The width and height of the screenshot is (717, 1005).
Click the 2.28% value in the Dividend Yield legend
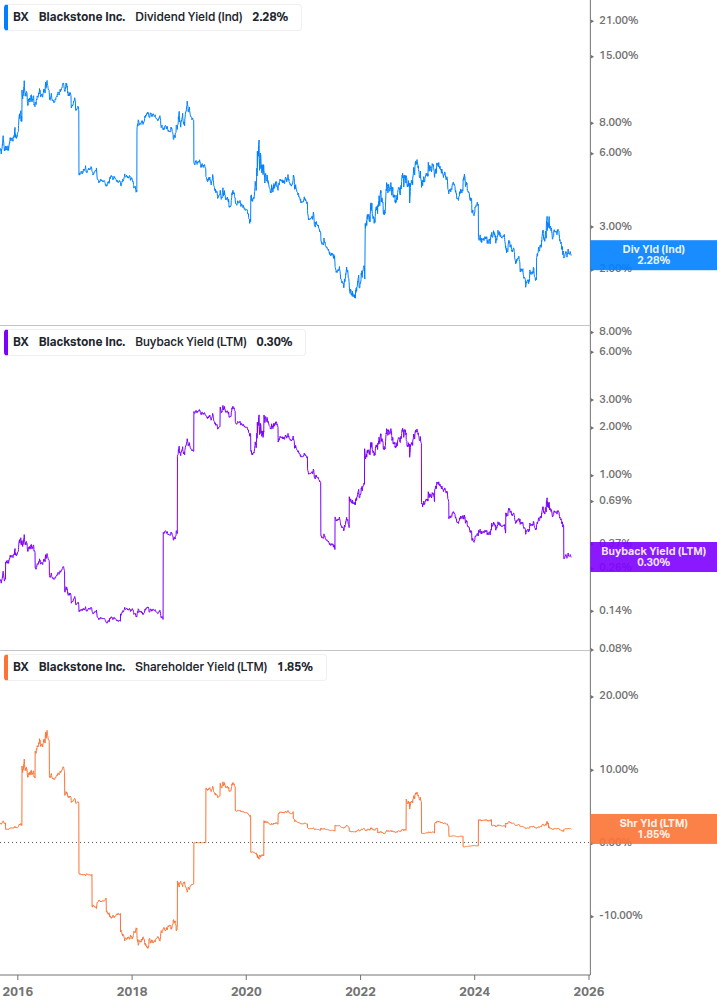(x=270, y=17)
